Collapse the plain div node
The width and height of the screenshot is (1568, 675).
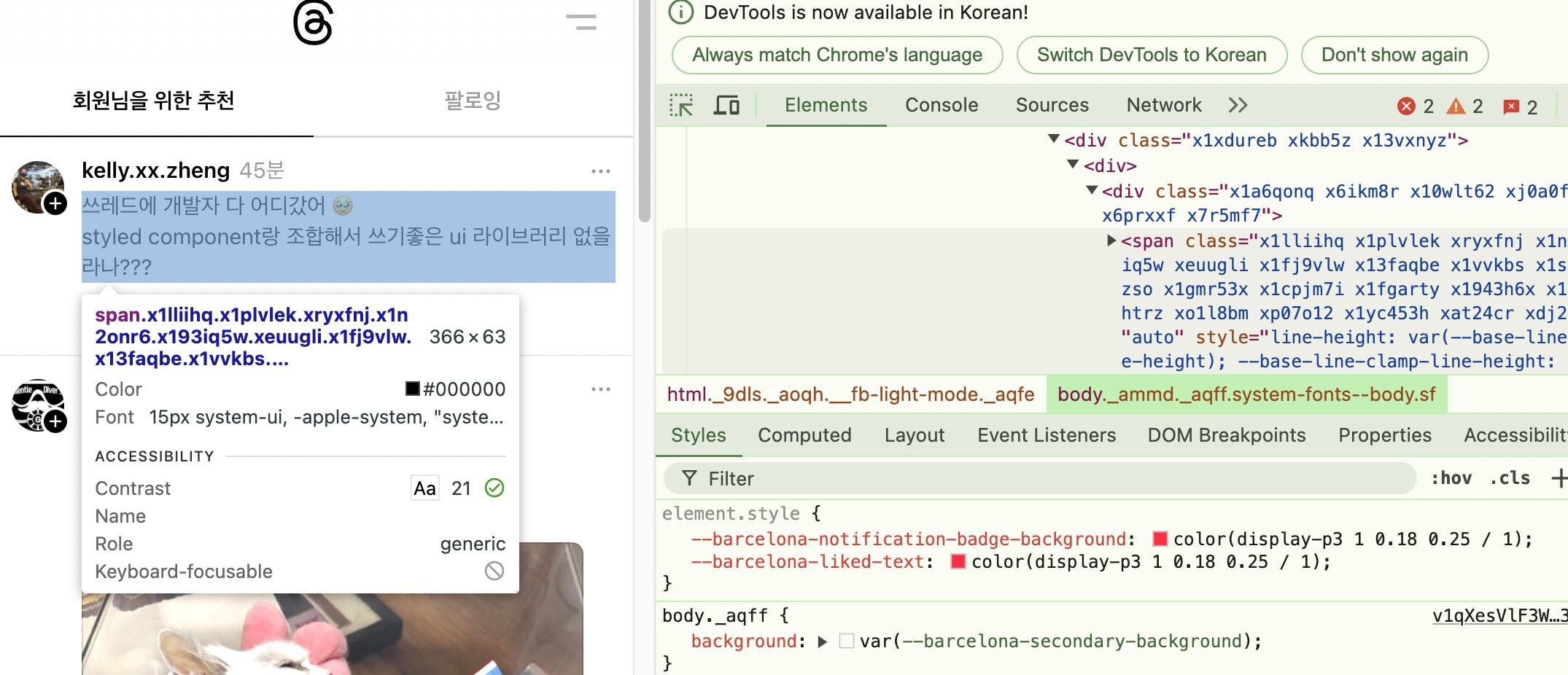(x=1073, y=165)
